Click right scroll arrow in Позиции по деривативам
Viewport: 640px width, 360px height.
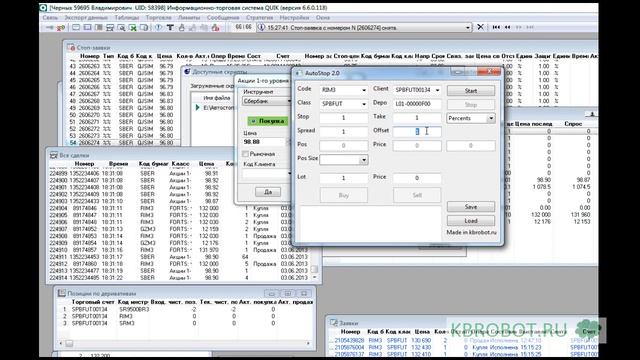[x=309, y=344]
